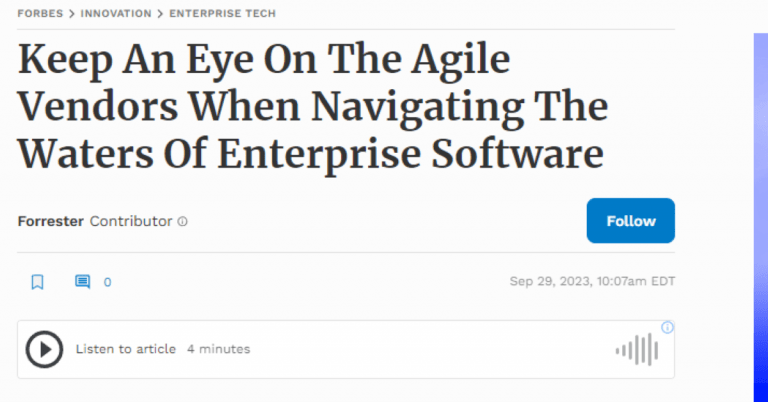Click the article headline text
This screenshot has width=768, height=402.
[312, 108]
